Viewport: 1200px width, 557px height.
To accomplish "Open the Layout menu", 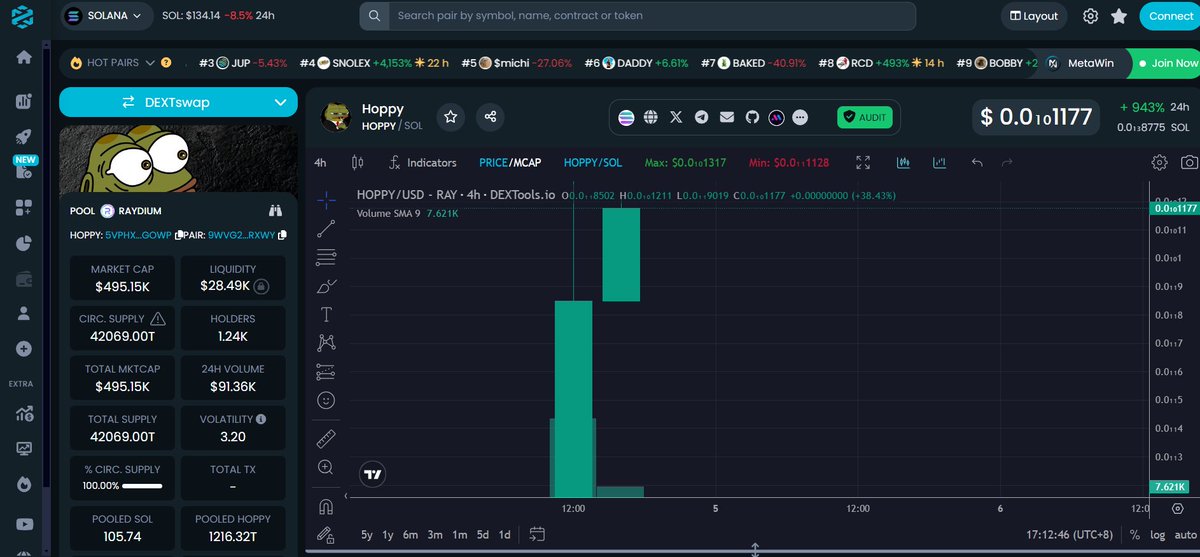I will click(1034, 16).
